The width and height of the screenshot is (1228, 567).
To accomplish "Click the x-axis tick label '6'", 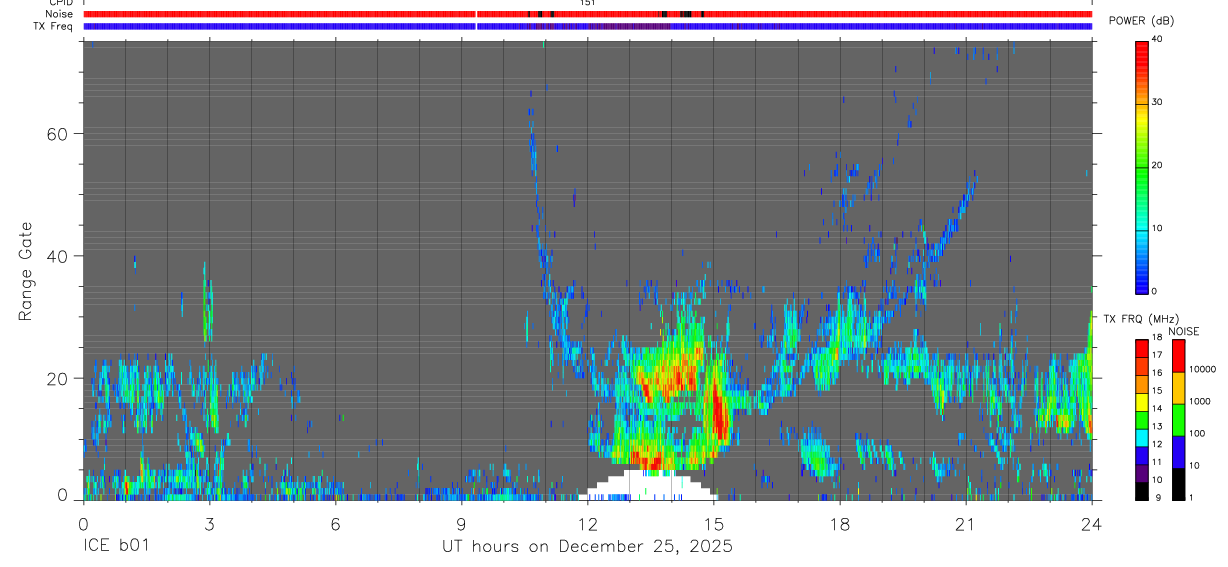I will tap(335, 524).
